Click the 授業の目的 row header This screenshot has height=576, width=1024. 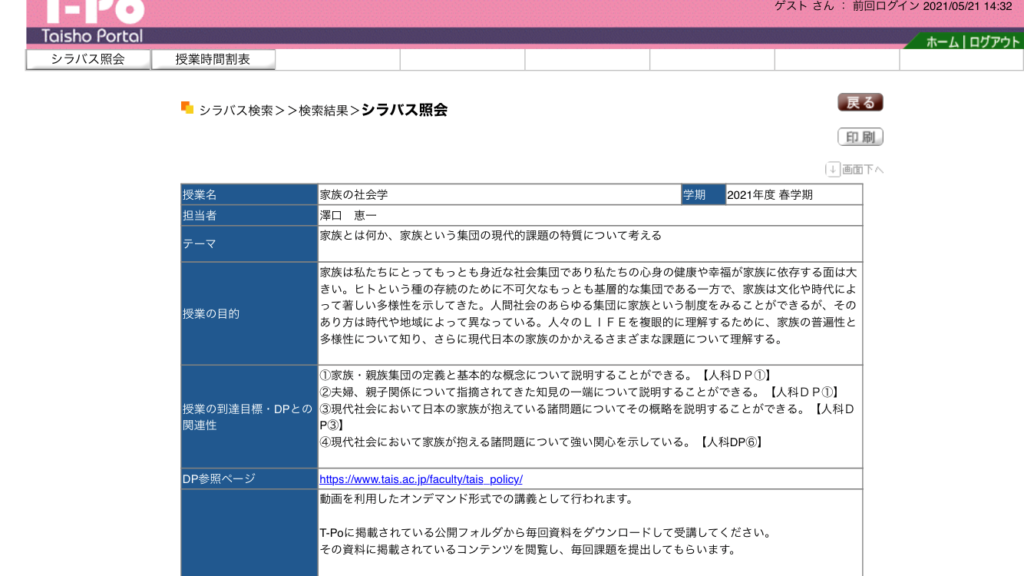click(x=210, y=314)
